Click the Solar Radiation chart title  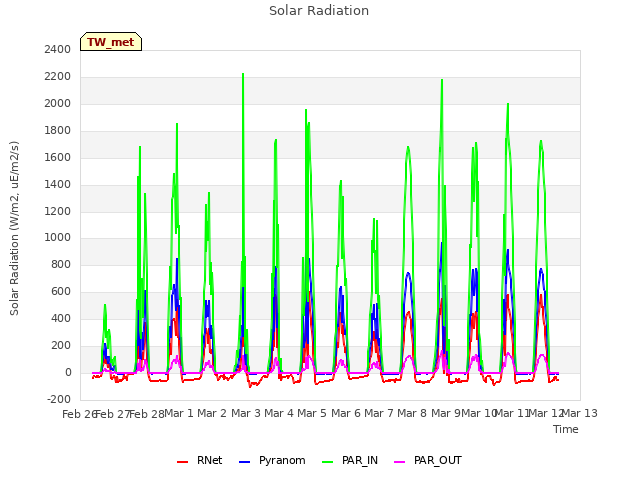319,11
